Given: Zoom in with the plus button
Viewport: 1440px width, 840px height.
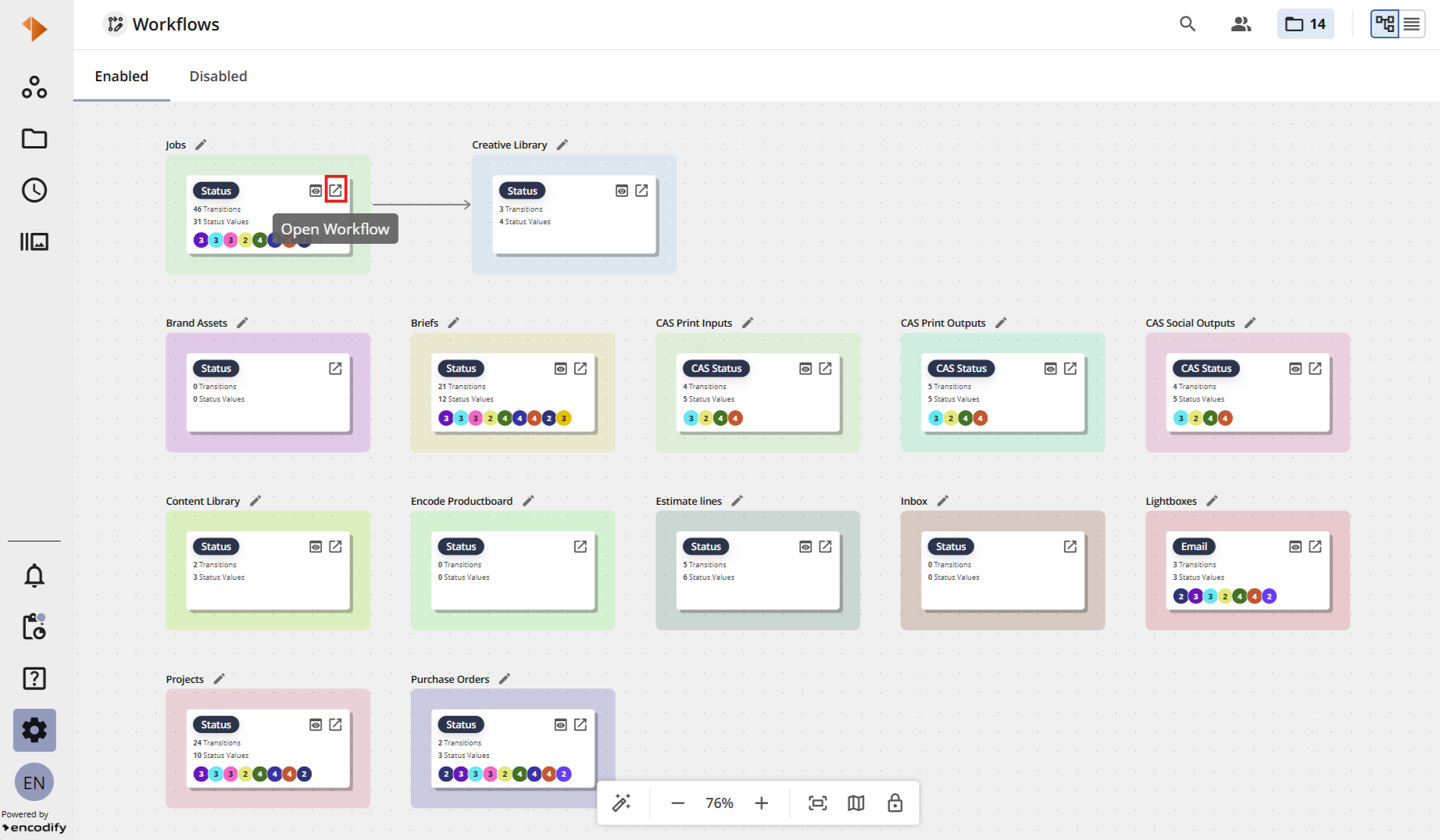Looking at the screenshot, I should coord(762,802).
